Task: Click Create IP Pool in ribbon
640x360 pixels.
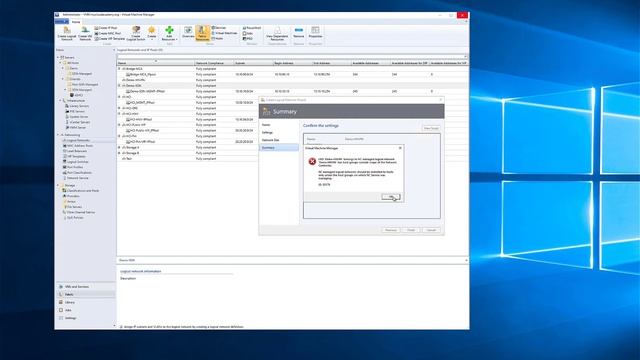Action: [106, 28]
